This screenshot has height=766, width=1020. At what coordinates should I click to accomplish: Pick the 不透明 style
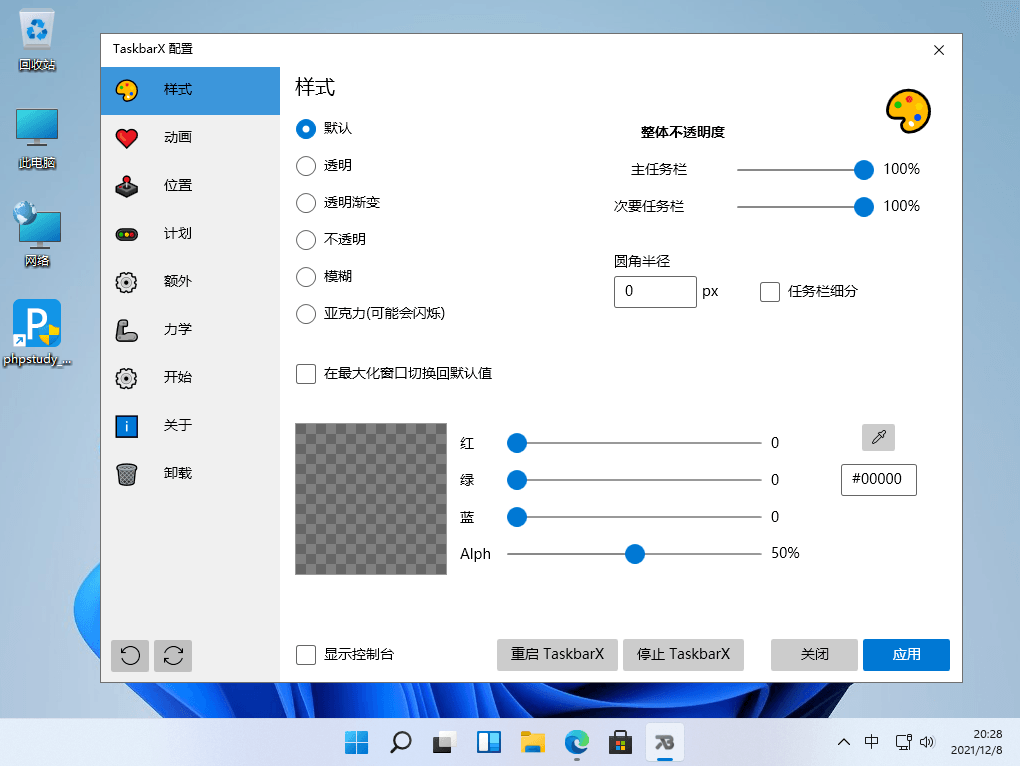tap(306, 240)
